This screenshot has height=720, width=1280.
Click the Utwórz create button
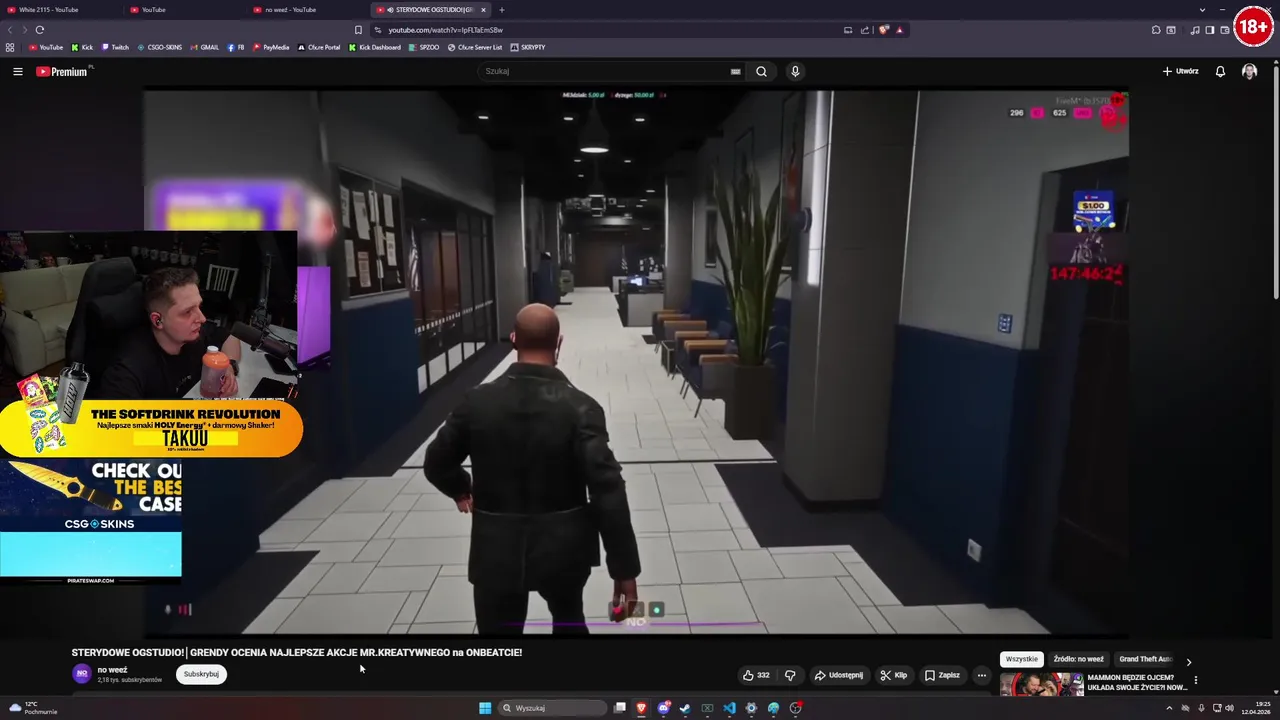[x=1180, y=71]
